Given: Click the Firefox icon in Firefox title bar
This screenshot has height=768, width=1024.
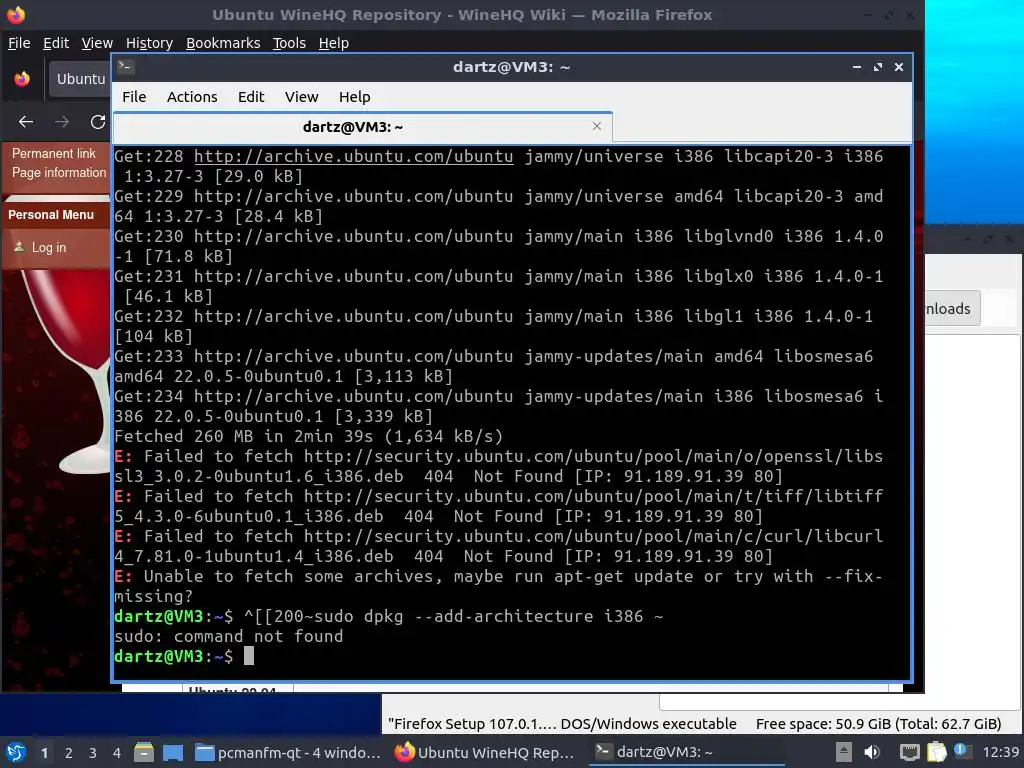Looking at the screenshot, I should [x=16, y=14].
